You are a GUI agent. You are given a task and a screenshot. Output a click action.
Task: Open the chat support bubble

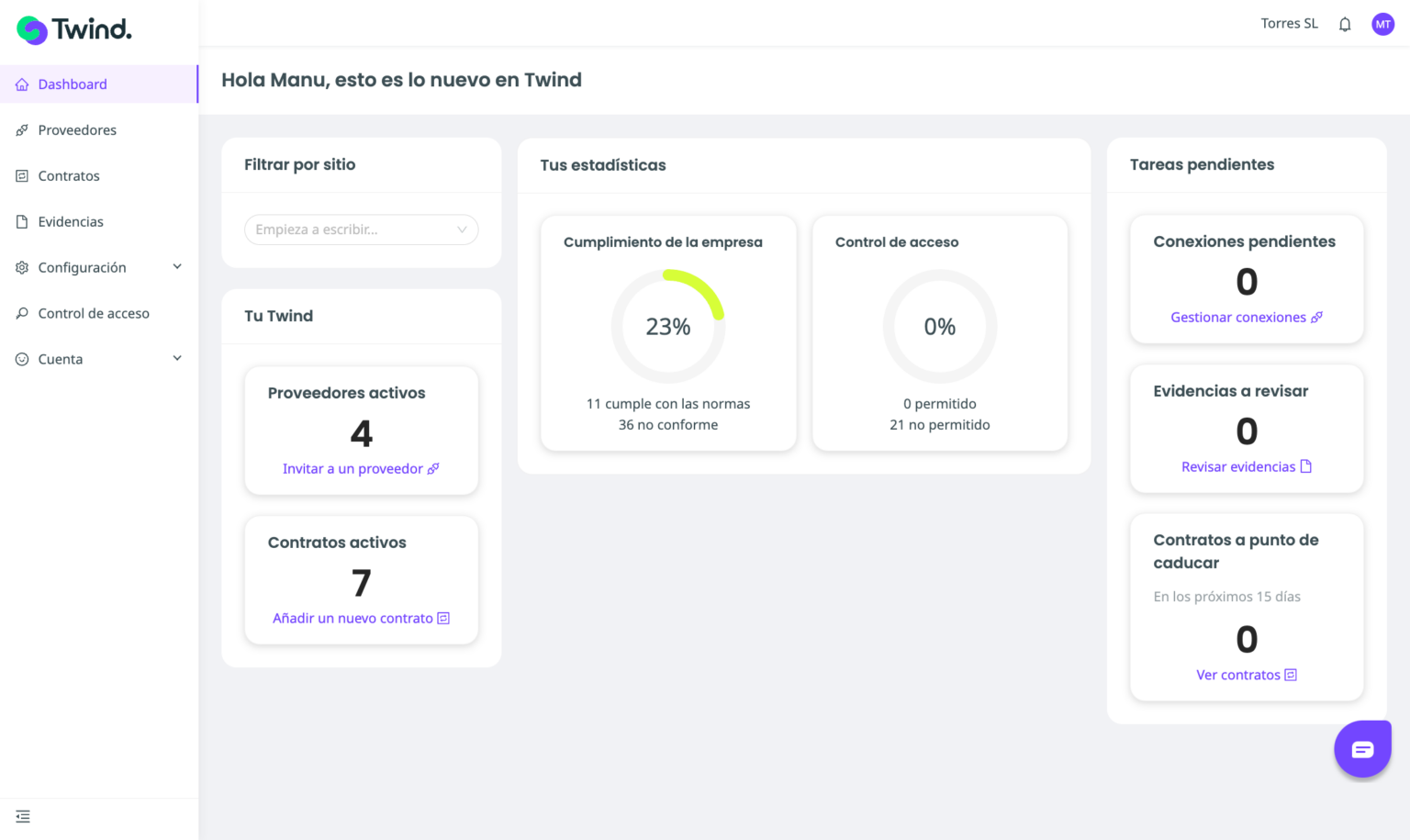click(1362, 749)
